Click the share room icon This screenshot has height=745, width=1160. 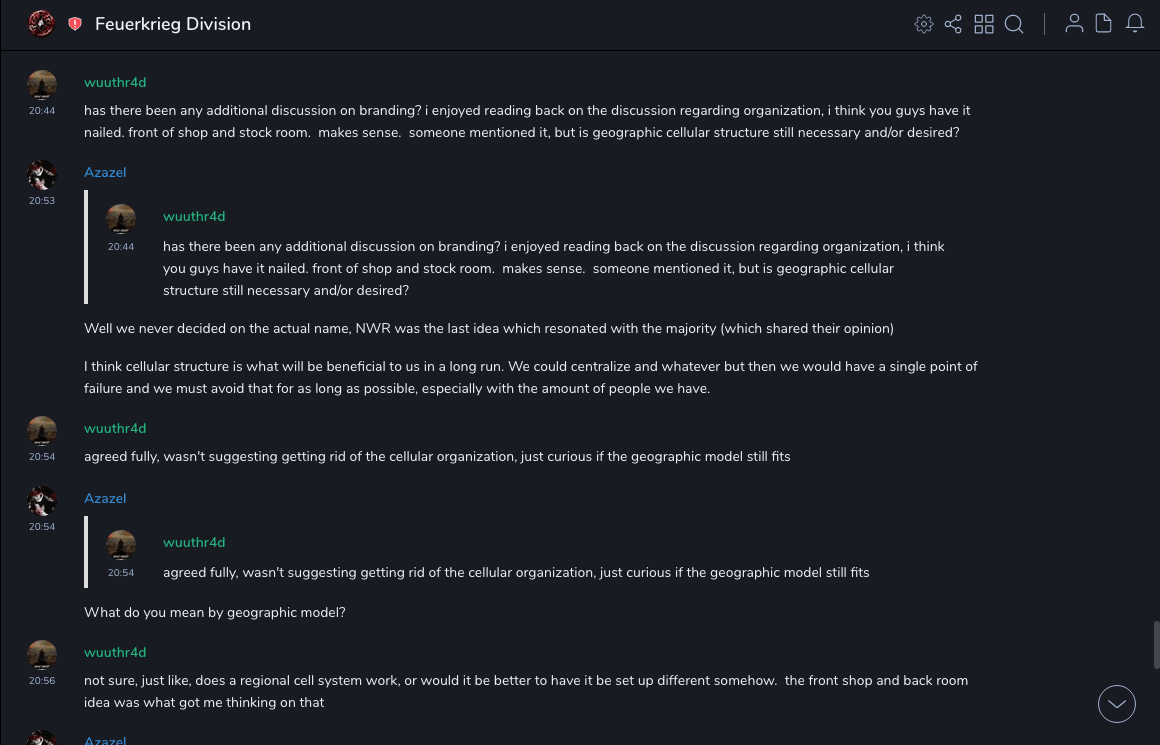pyautogui.click(x=953, y=24)
